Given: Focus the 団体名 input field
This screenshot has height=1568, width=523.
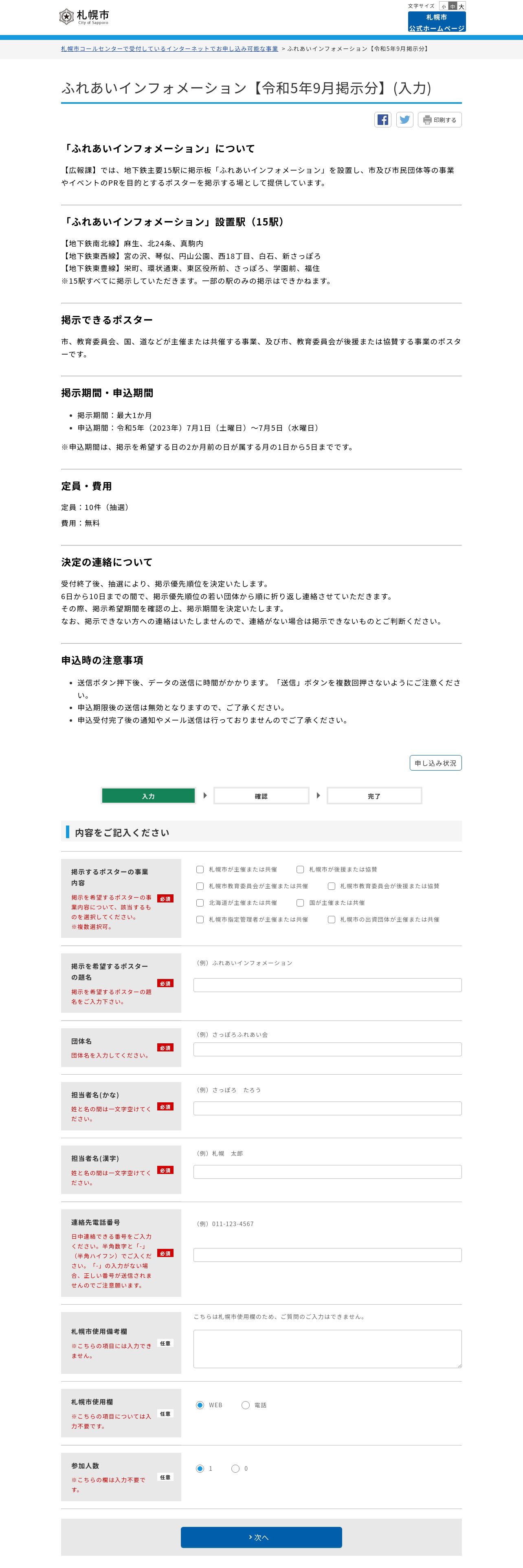Looking at the screenshot, I should 327,1049.
